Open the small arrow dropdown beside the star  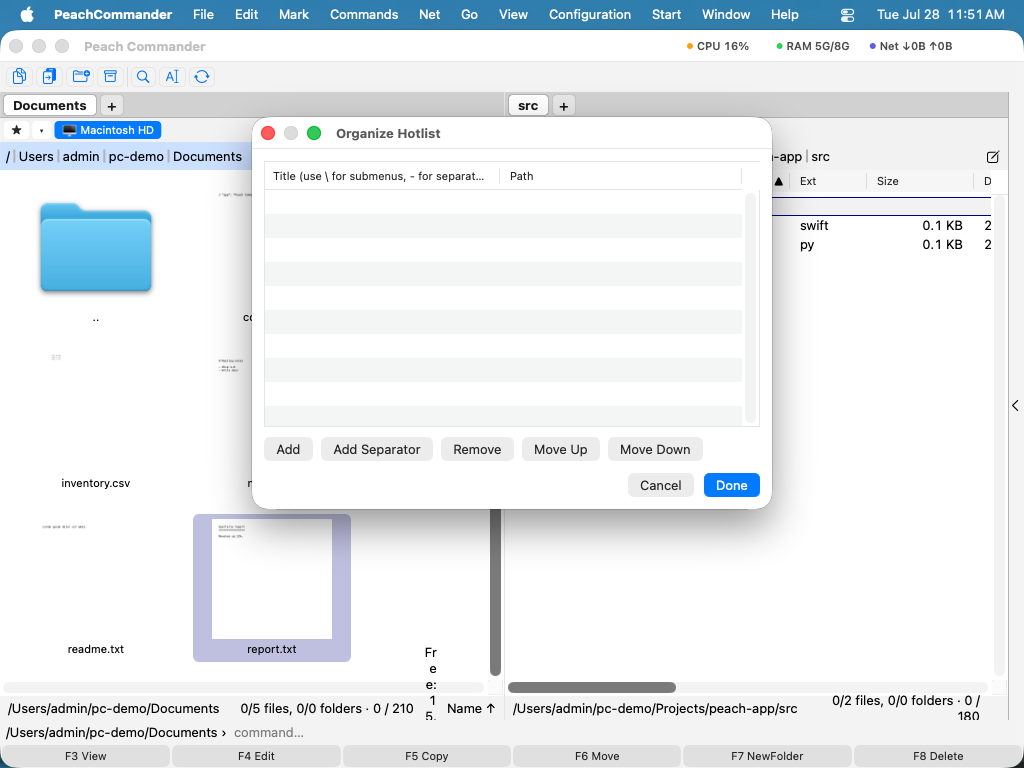click(x=41, y=130)
